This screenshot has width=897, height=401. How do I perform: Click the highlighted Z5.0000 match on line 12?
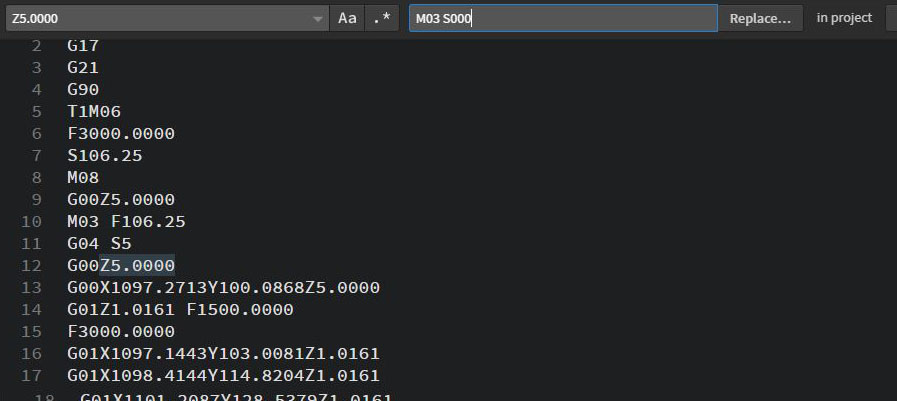137,265
